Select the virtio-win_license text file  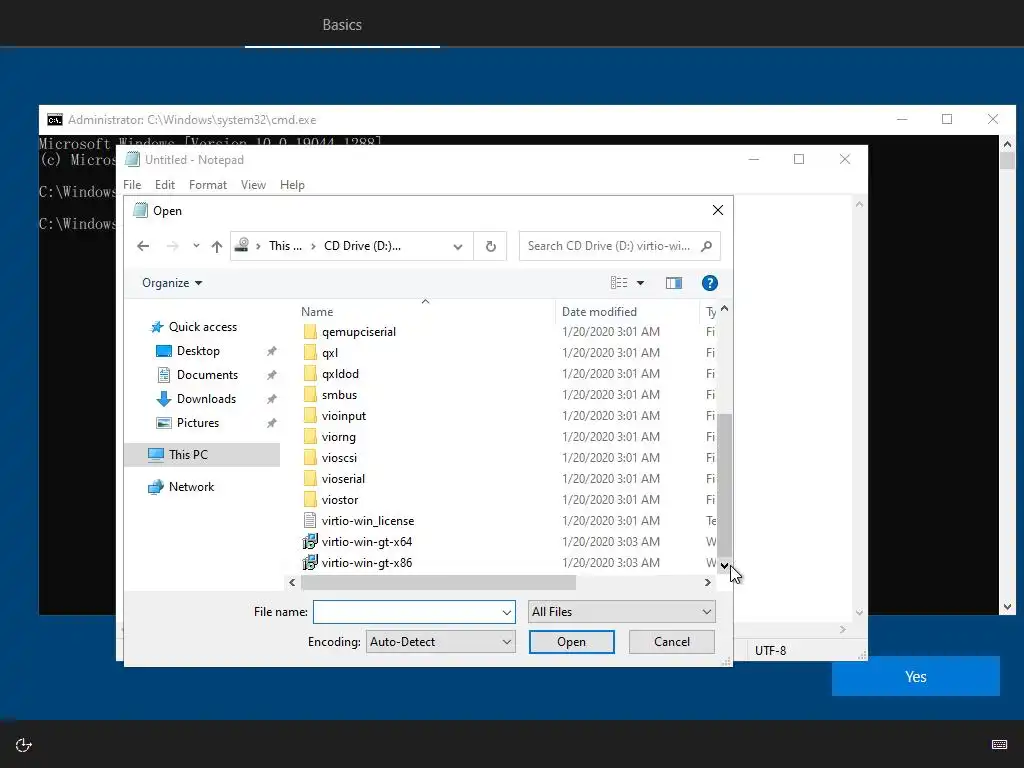368,521
